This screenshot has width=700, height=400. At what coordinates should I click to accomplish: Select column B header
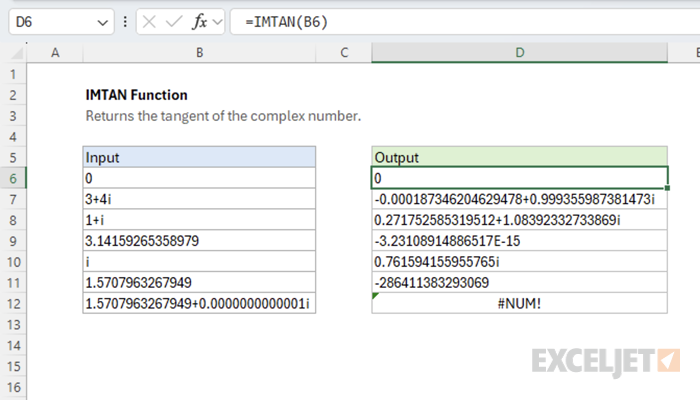coord(199,53)
